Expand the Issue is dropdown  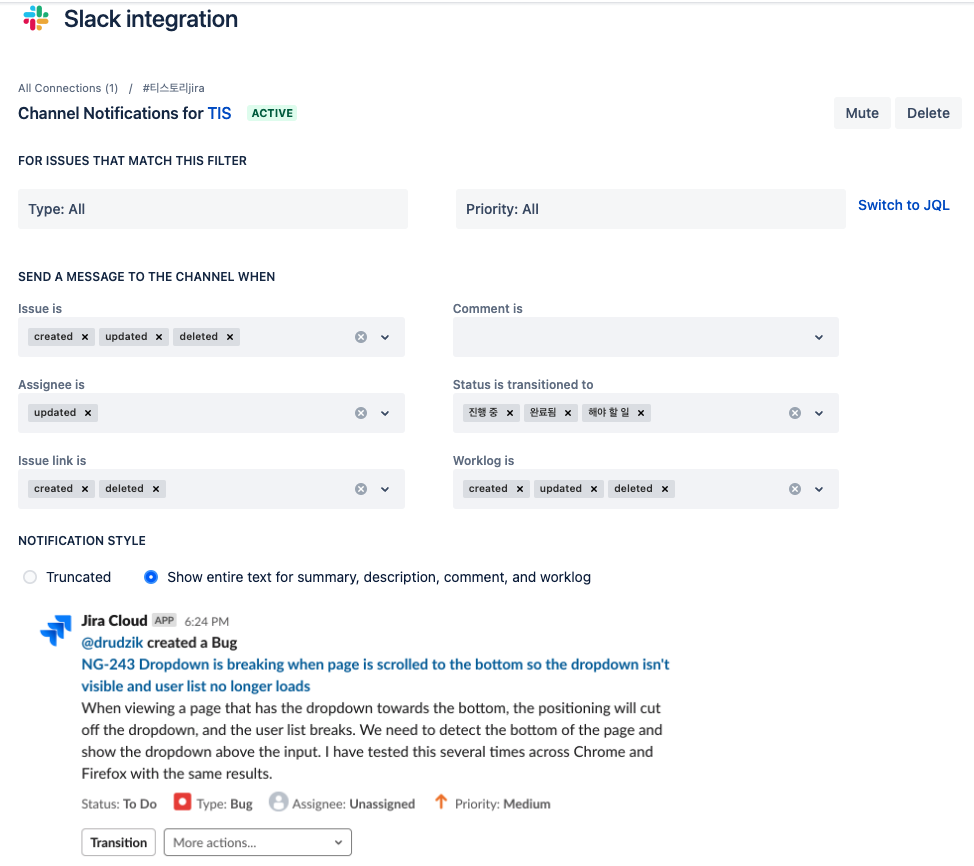click(x=385, y=337)
